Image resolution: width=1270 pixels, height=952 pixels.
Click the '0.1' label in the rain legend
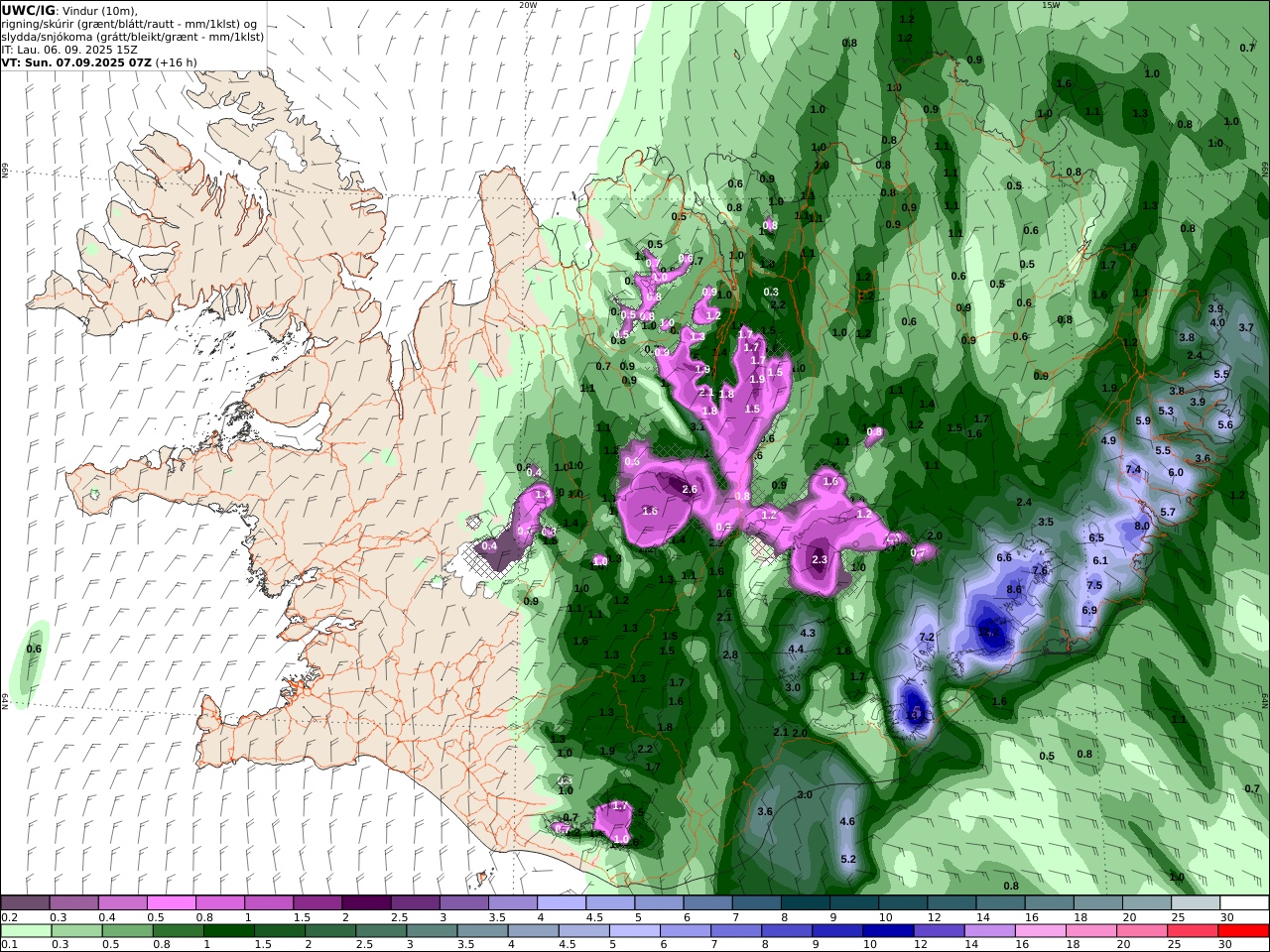(9, 945)
